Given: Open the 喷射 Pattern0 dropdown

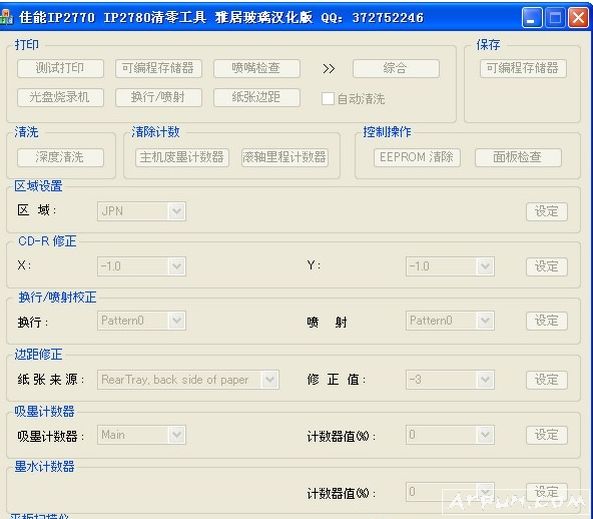Looking at the screenshot, I should 450,321.
